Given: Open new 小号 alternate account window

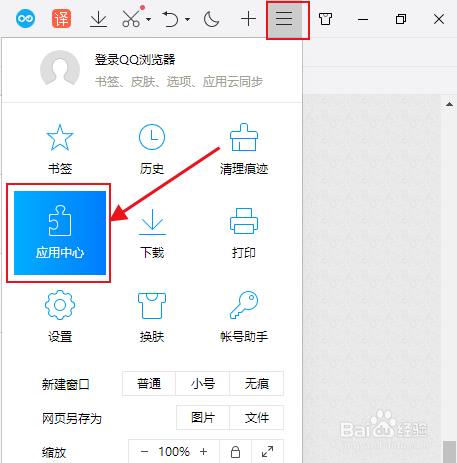Looking at the screenshot, I should (x=203, y=384).
